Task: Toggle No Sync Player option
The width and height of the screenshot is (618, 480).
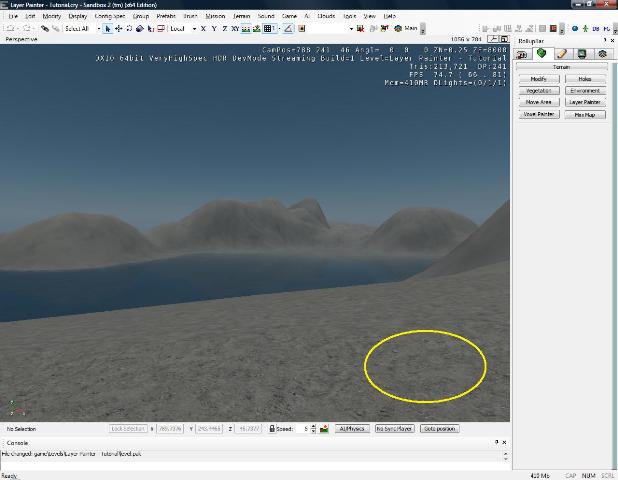Action: point(394,429)
